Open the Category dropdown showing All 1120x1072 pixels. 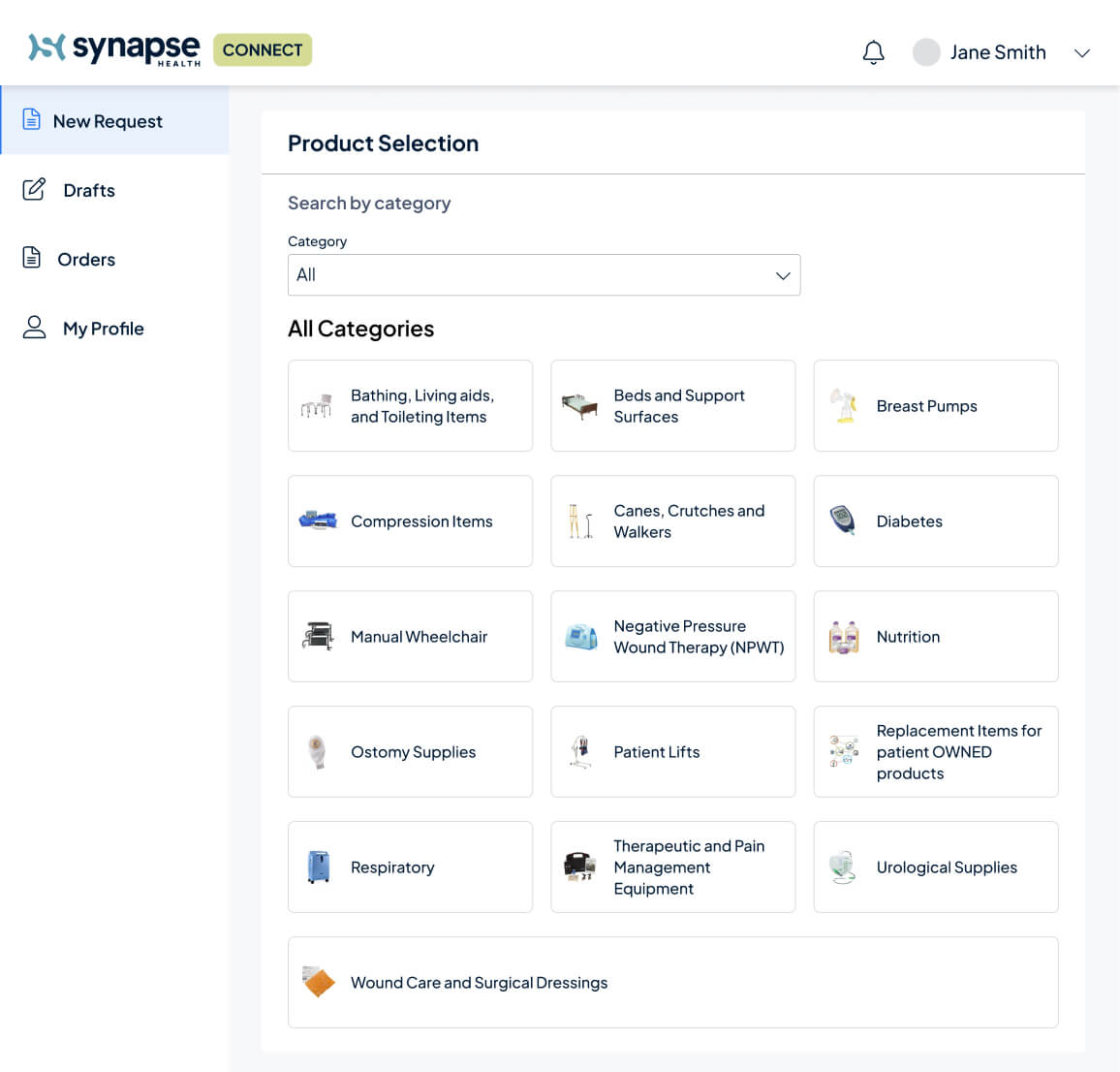(544, 275)
